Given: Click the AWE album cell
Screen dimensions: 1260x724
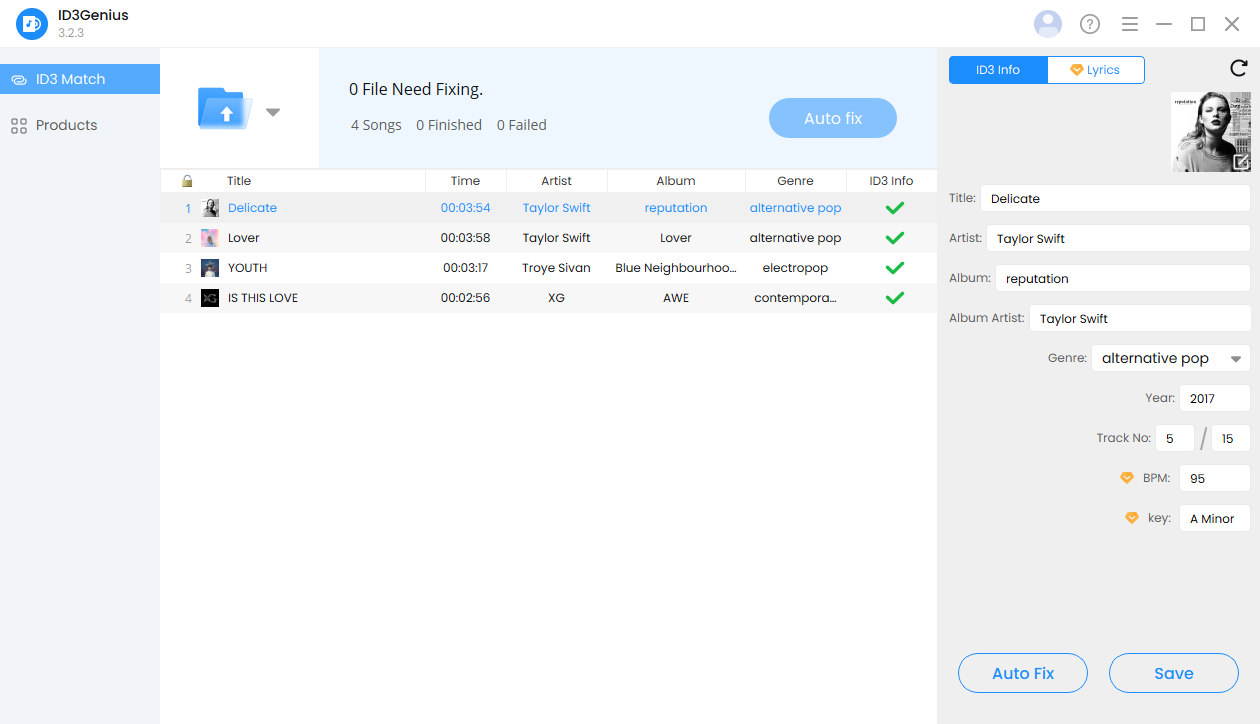Looking at the screenshot, I should [676, 298].
